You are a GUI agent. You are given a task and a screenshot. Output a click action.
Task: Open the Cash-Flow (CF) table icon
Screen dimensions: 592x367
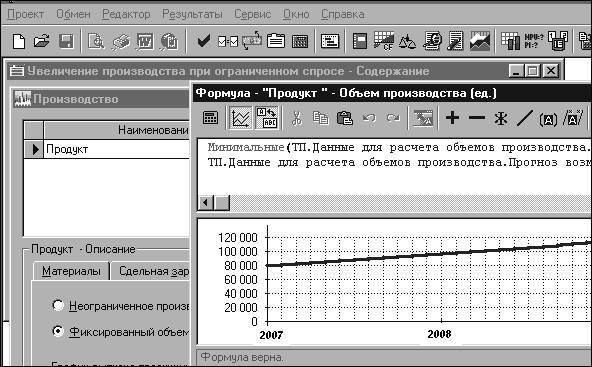click(383, 41)
